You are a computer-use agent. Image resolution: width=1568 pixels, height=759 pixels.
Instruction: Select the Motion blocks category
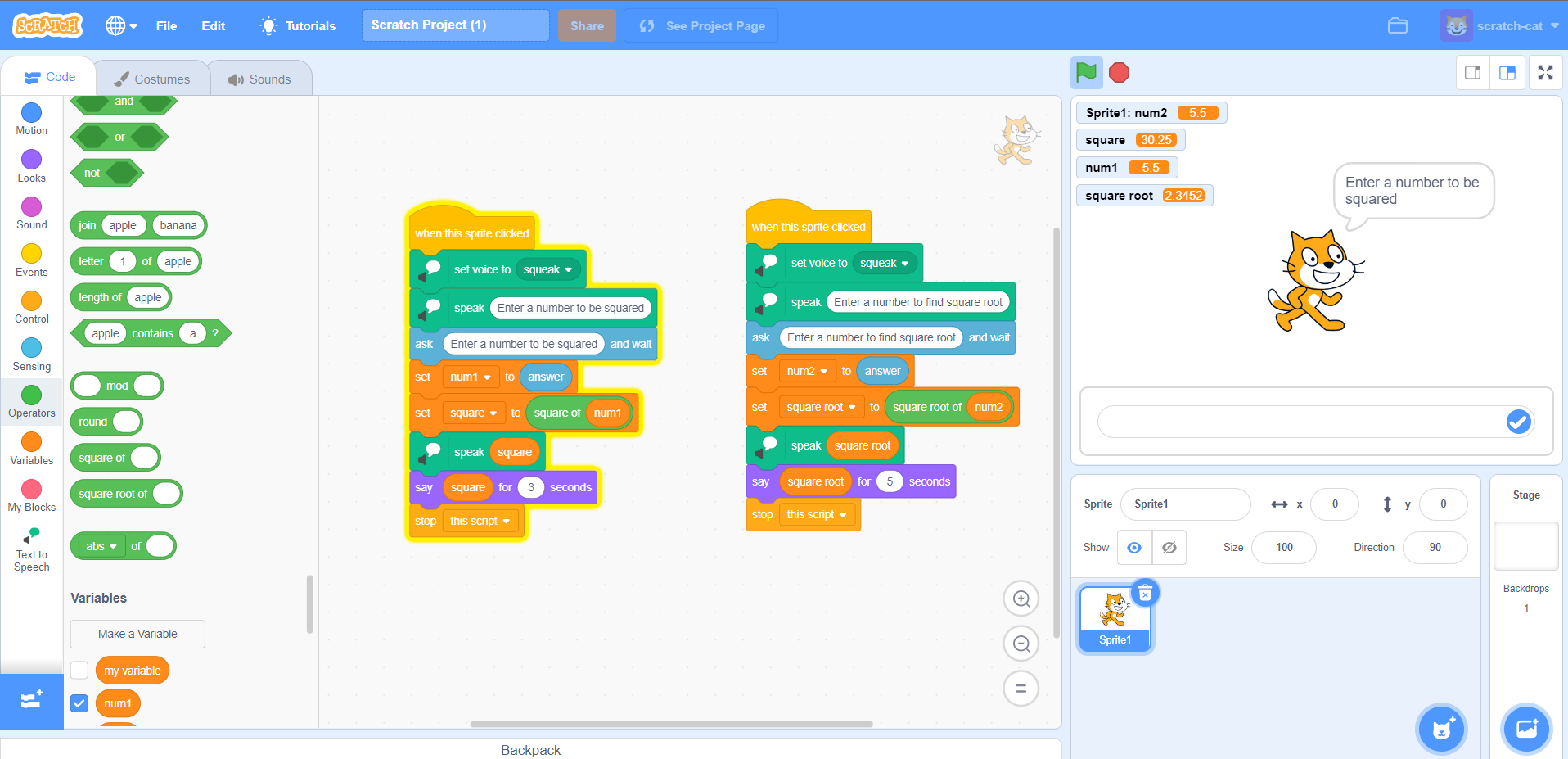click(31, 119)
